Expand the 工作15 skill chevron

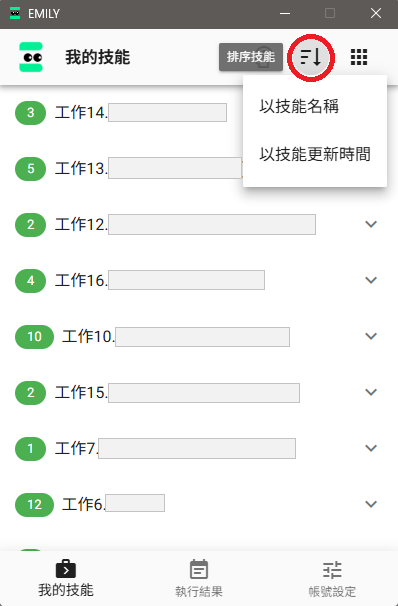tap(371, 392)
